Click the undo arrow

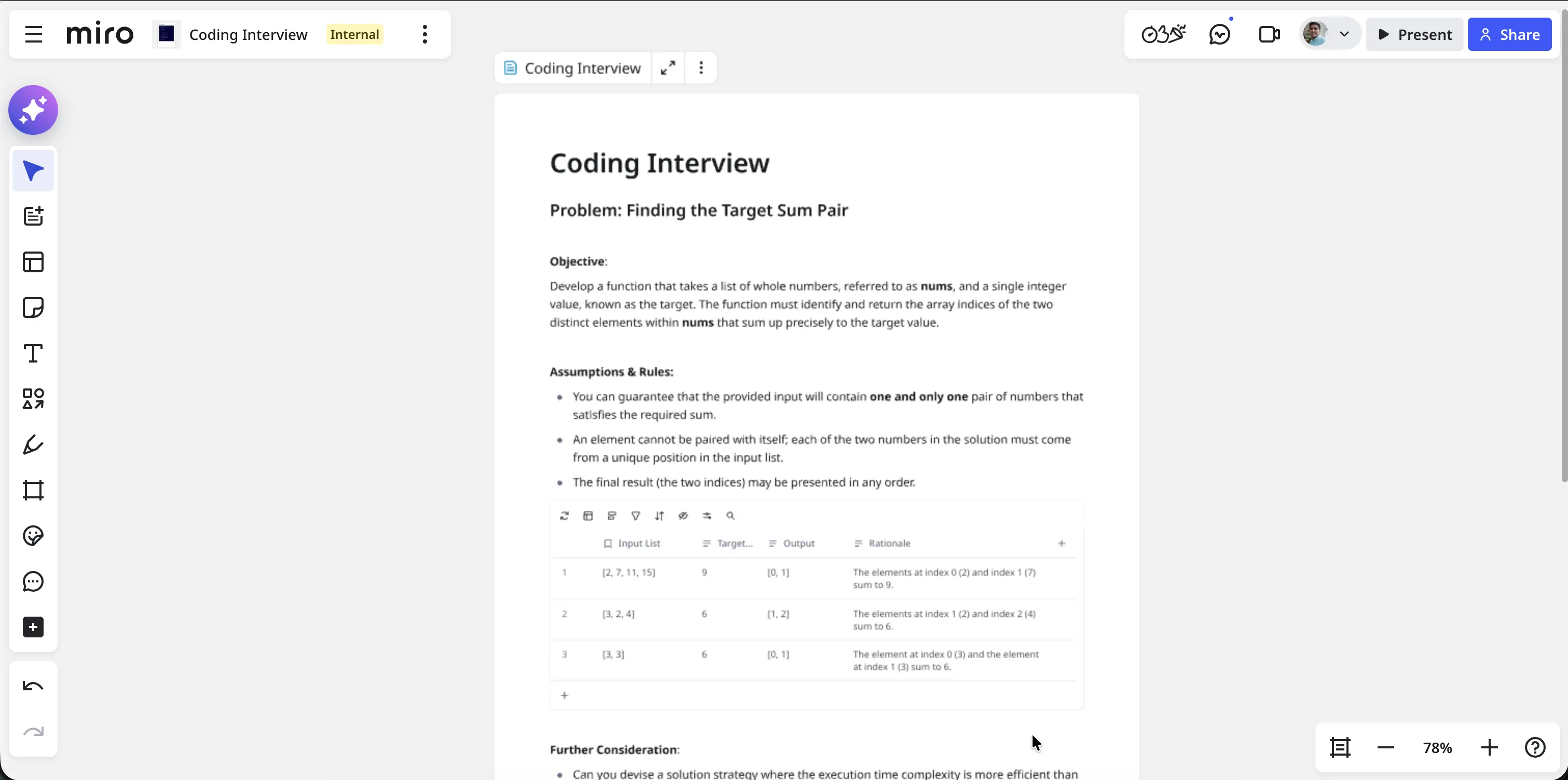33,686
